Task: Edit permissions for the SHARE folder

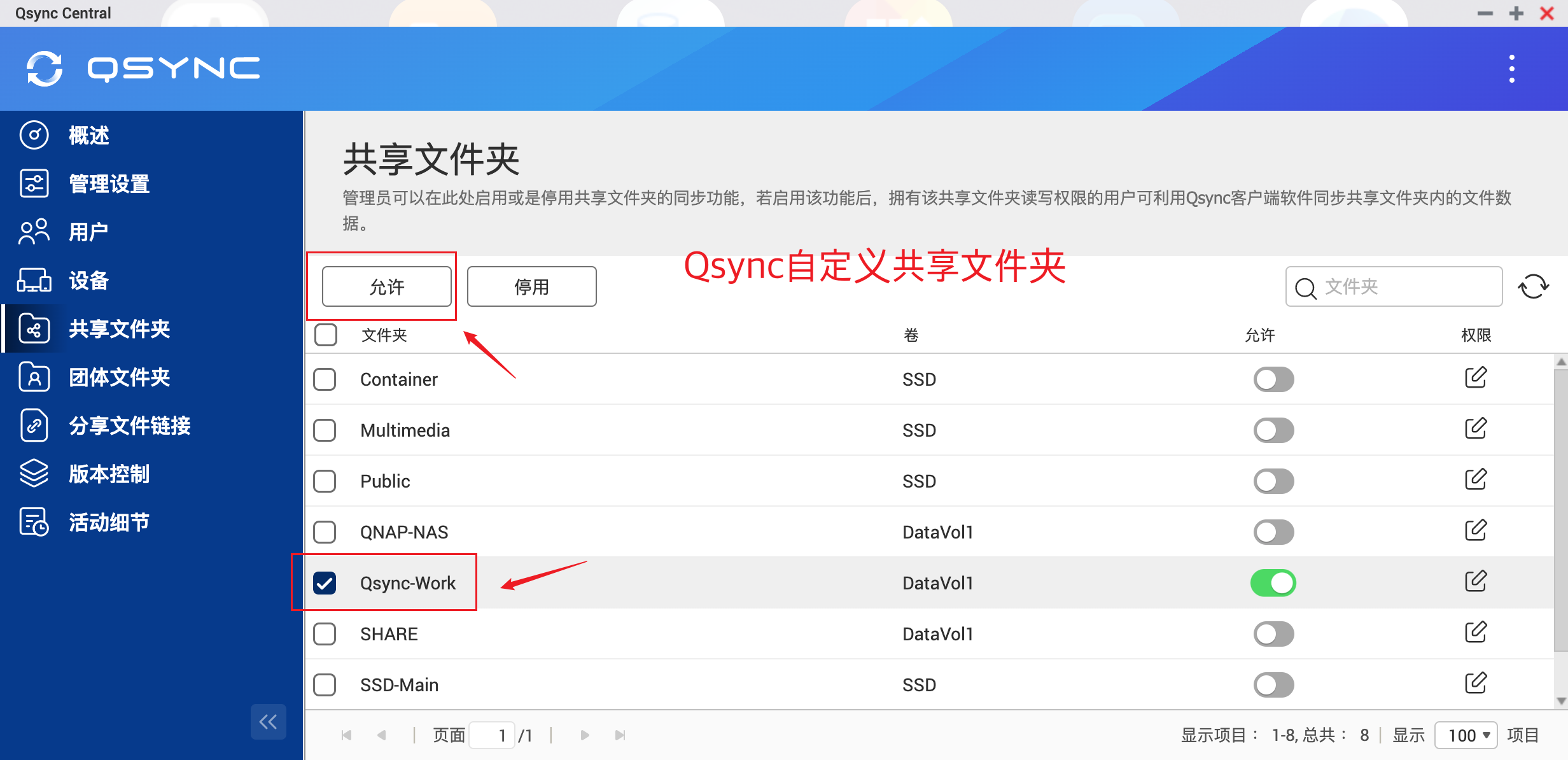Action: pyautogui.click(x=1476, y=633)
